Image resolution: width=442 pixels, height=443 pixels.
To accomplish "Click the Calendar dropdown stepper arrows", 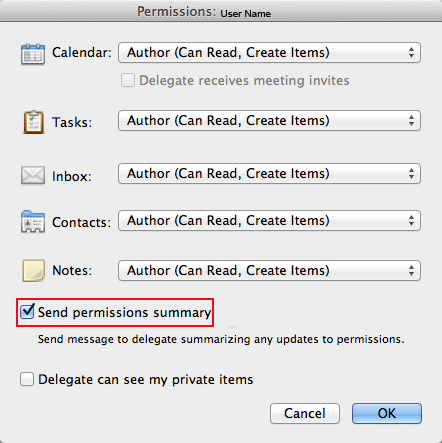I will click(x=411, y=53).
